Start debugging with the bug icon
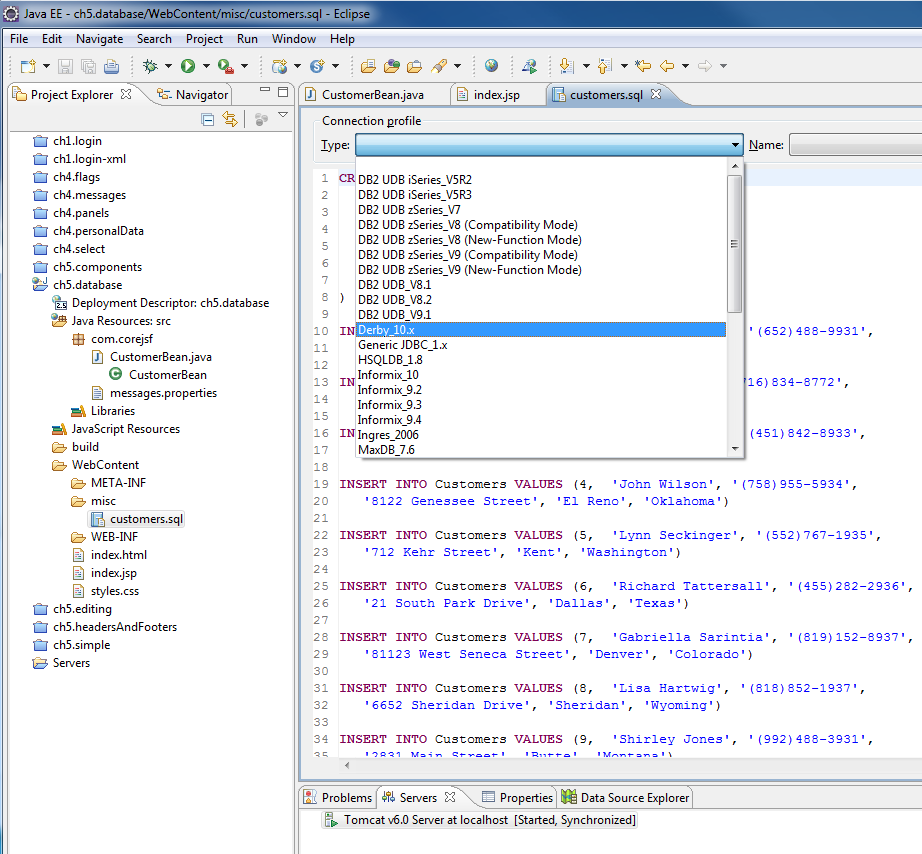Image resolution: width=922 pixels, height=854 pixels. click(151, 66)
